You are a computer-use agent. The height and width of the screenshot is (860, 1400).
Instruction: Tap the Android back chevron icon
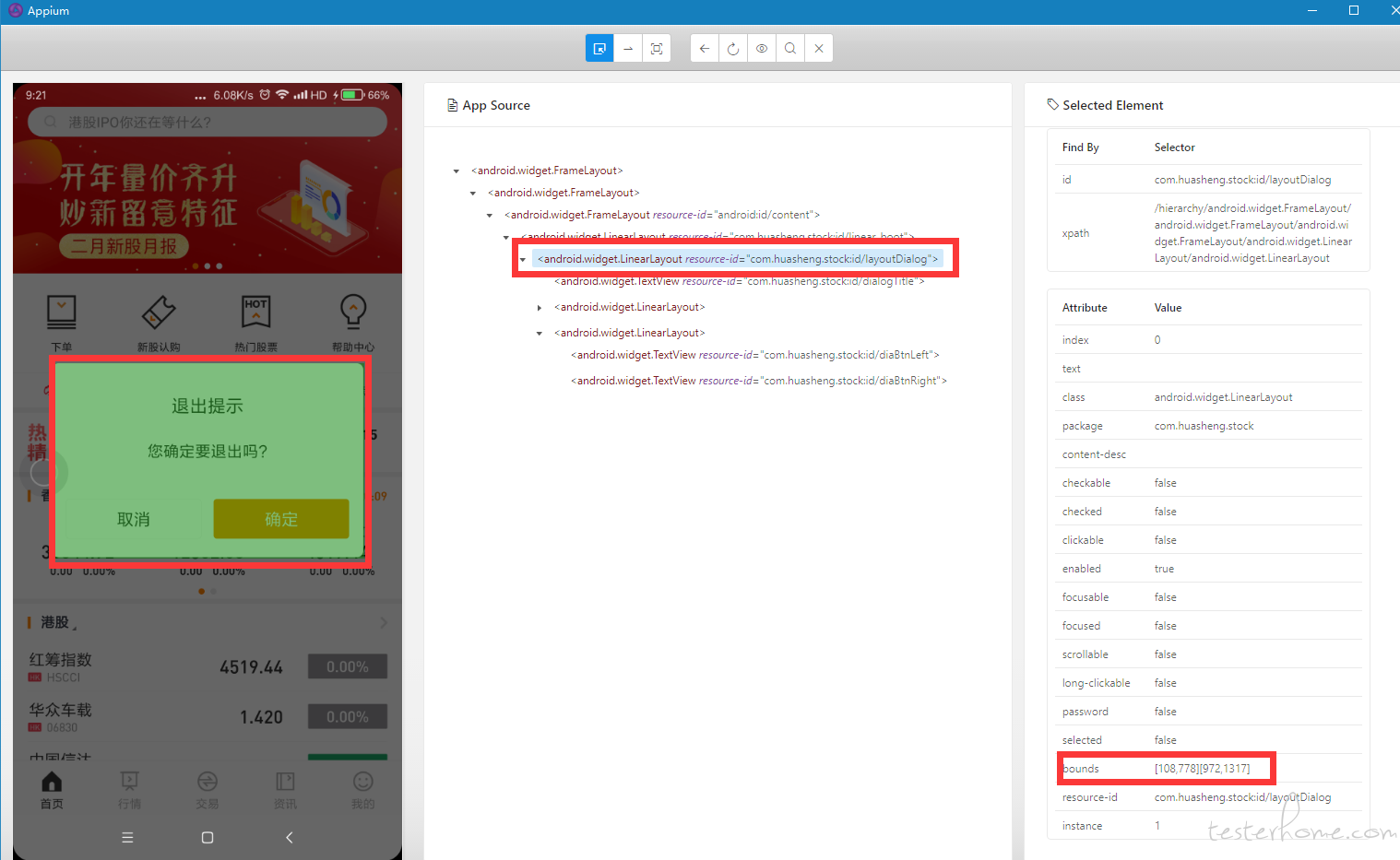(289, 838)
